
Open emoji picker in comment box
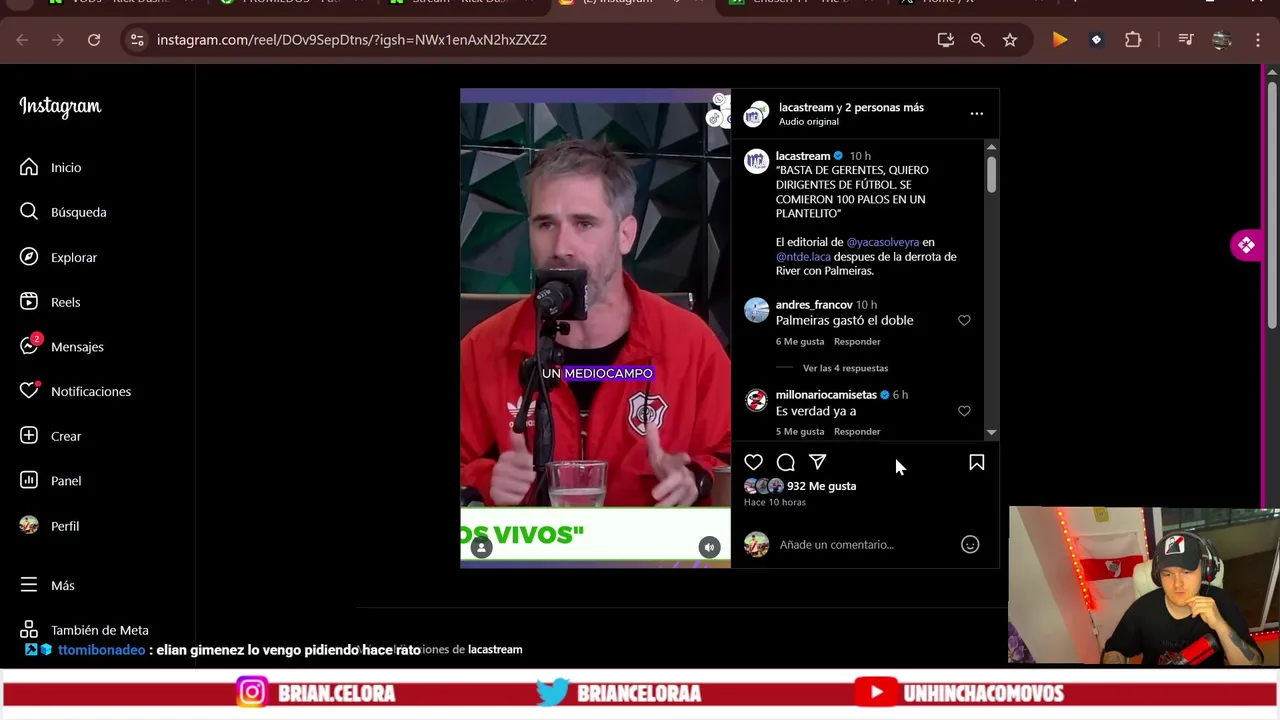(970, 544)
